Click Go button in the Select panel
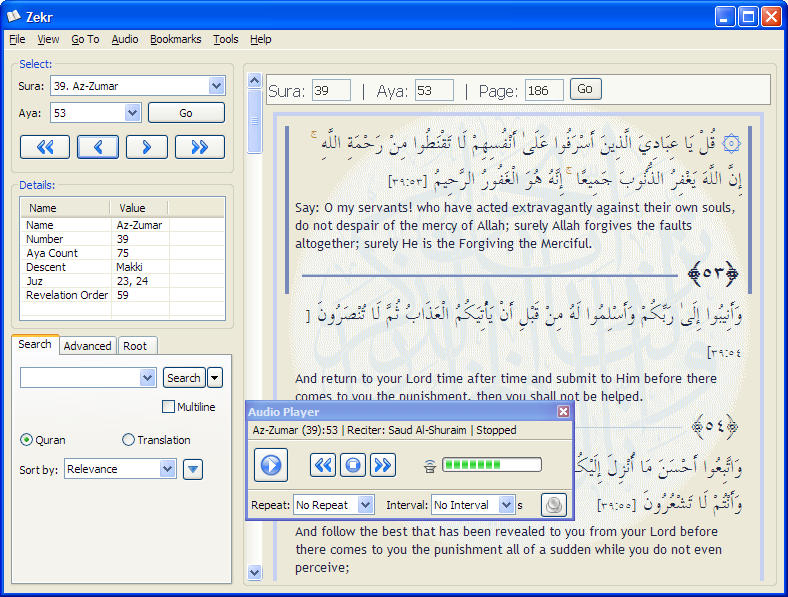Viewport: 788px width, 597px height. pos(186,113)
